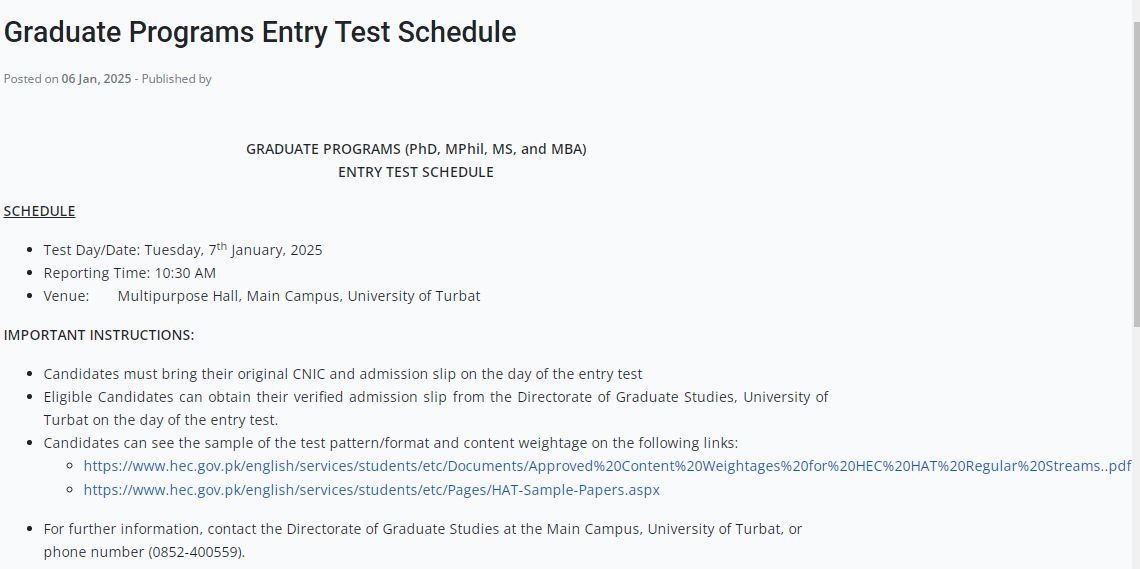Click the scrollbar track below the thumb
1140x569 pixels.
[1136, 447]
